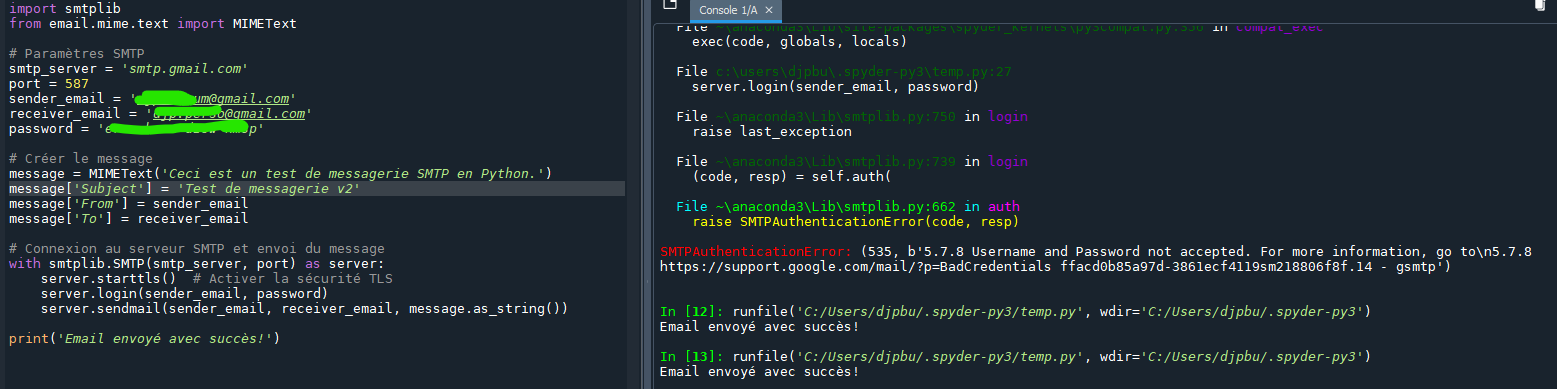
Task: Click the '# Connexion au serveur SMTP' comment
Action: pos(197,249)
